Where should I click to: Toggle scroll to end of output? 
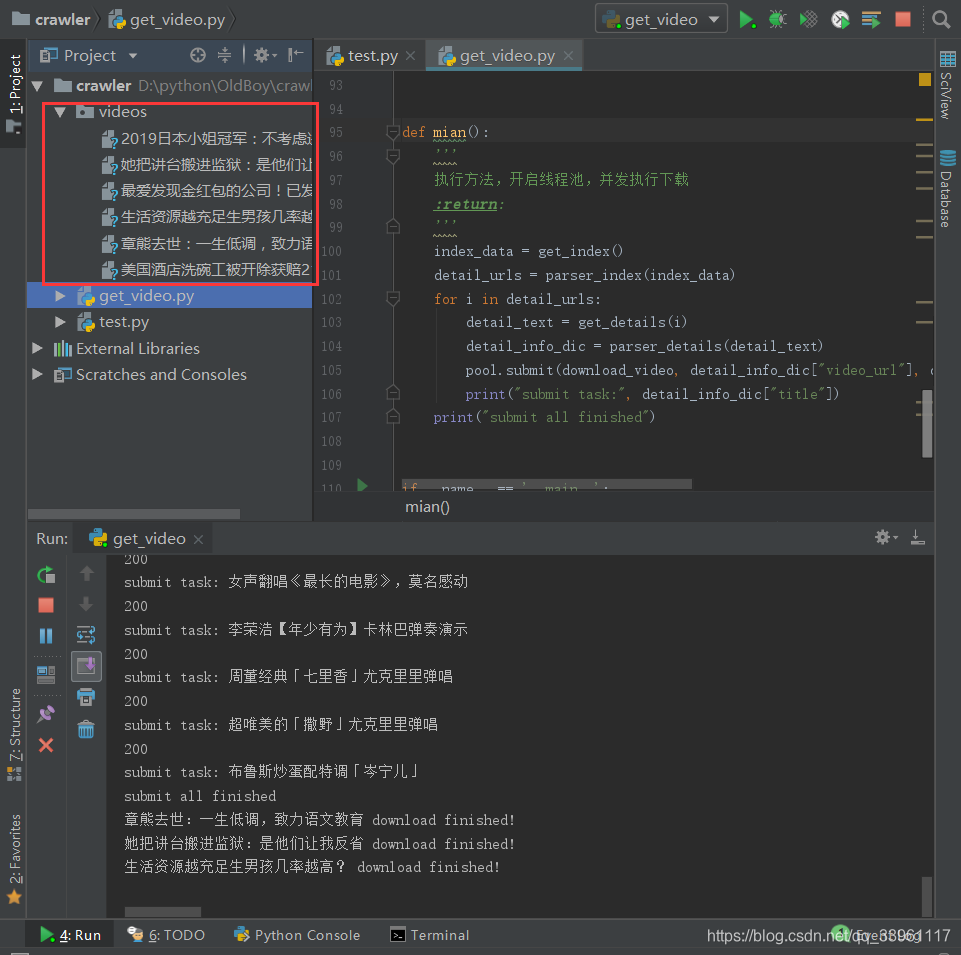86,666
